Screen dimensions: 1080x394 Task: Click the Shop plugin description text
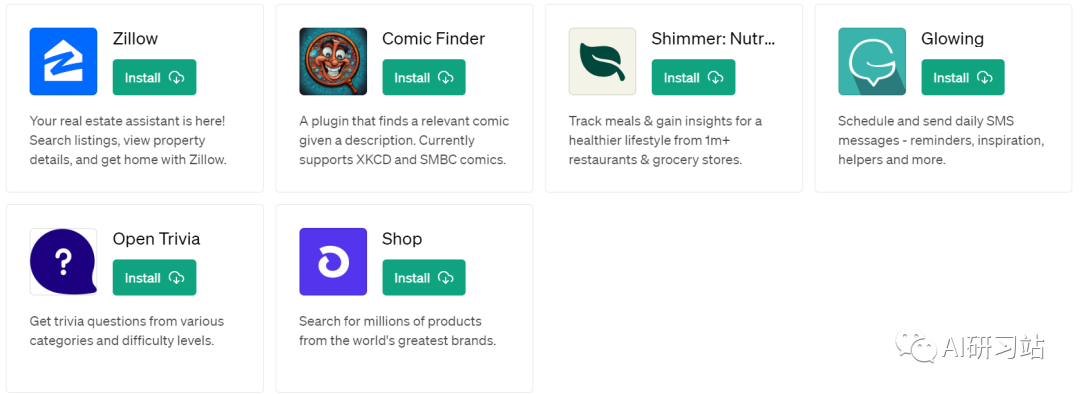(x=397, y=331)
